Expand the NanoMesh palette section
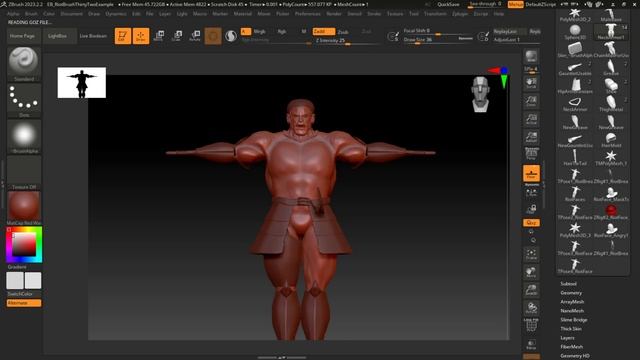Image resolution: width=640 pixels, height=360 pixels. point(572,311)
